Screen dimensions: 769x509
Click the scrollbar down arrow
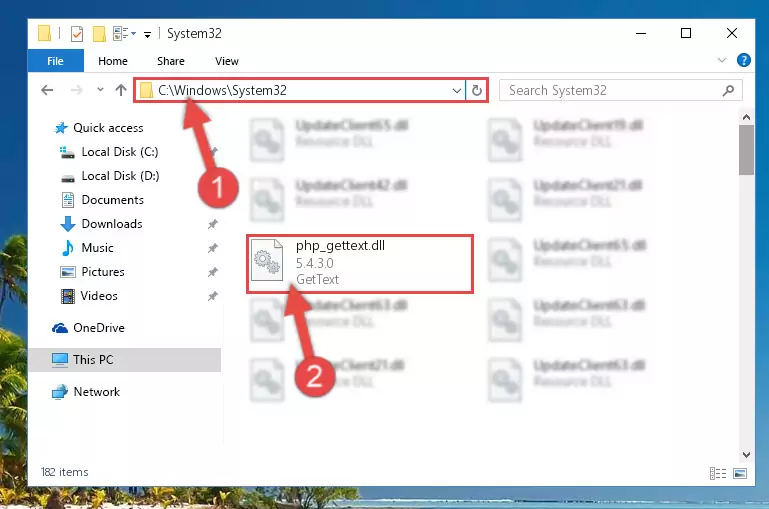click(746, 455)
